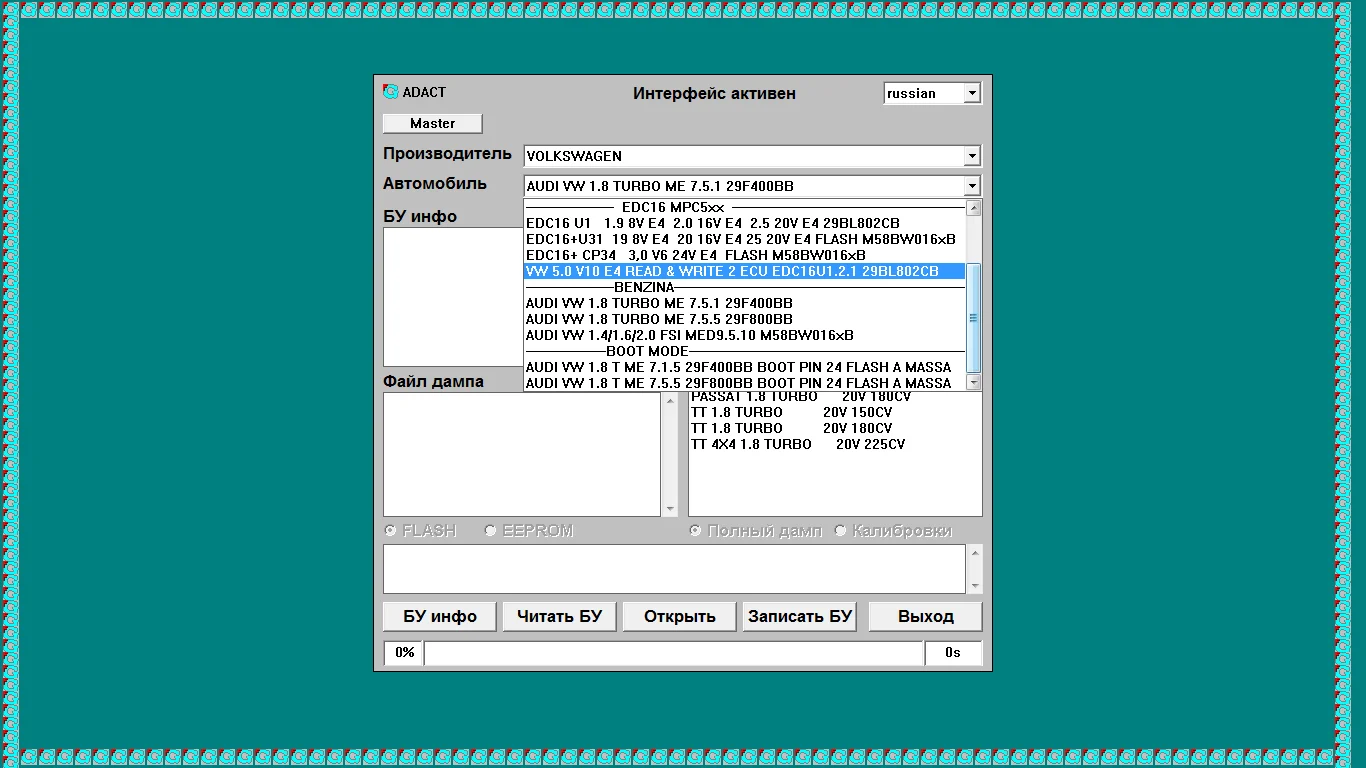Expand the Производитель VOLKSWAGEN dropdown arrow
The height and width of the screenshot is (768, 1366).
[x=971, y=156]
